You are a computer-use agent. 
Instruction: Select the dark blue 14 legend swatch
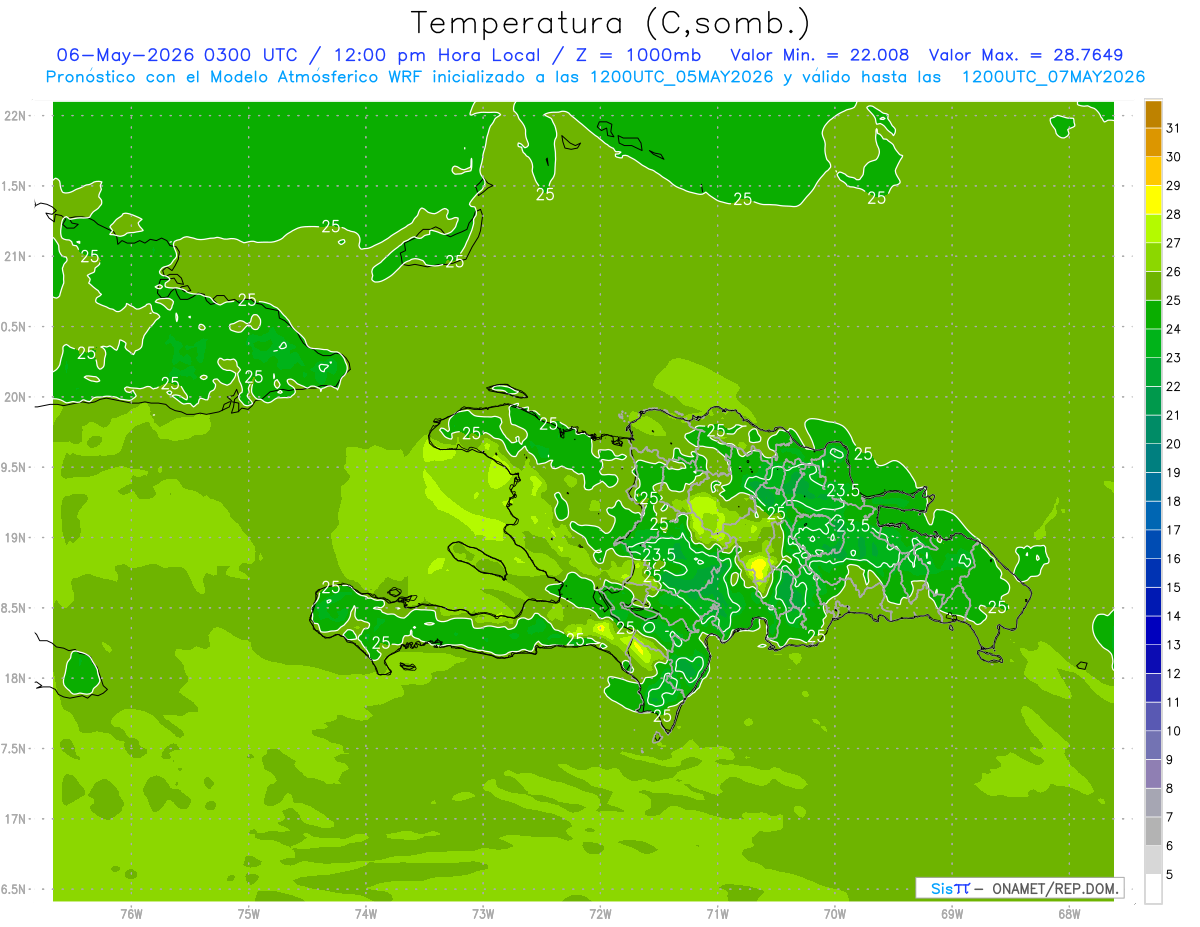1153,602
